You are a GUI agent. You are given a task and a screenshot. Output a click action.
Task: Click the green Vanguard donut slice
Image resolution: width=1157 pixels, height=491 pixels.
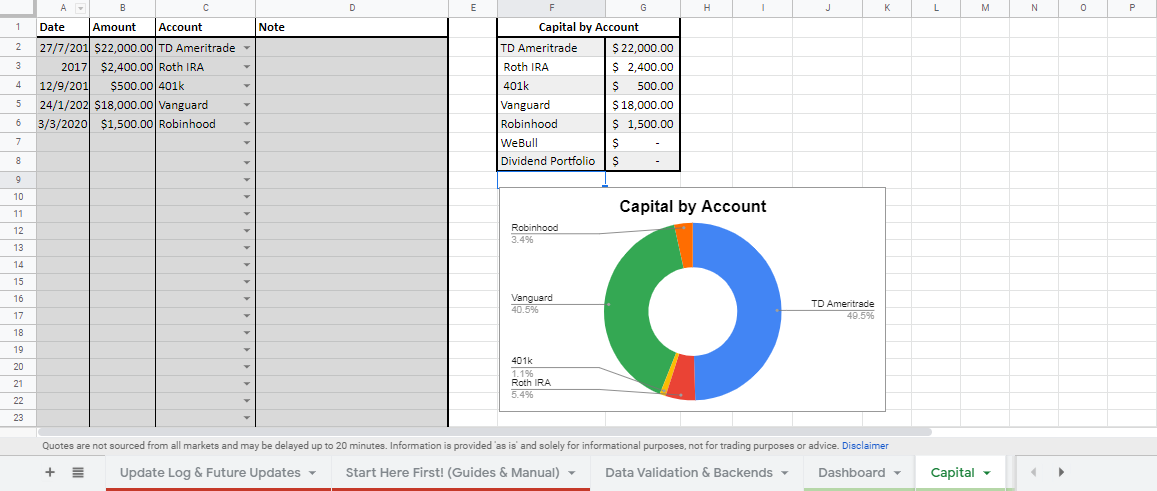pos(627,303)
